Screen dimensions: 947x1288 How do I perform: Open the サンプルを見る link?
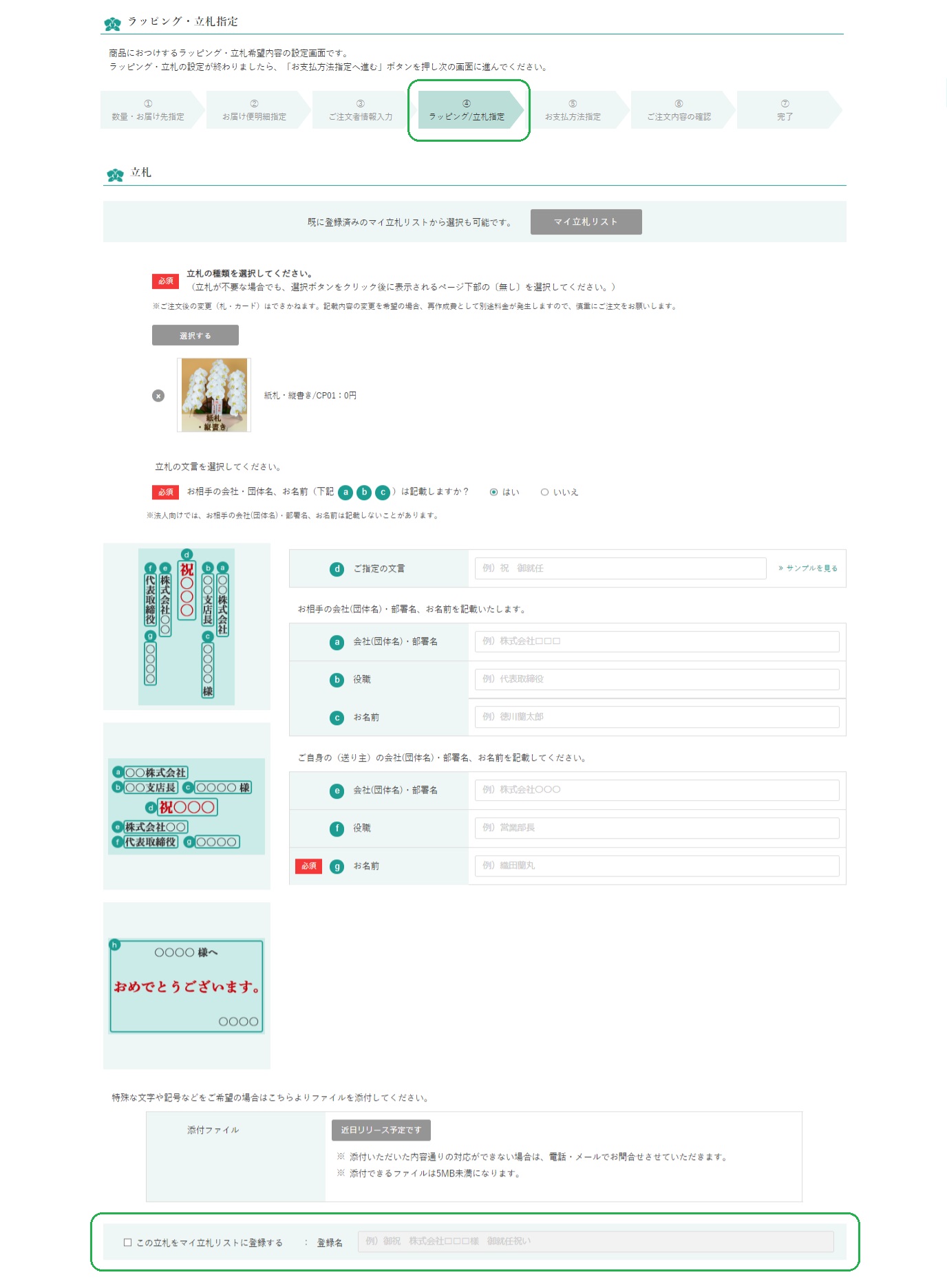(808, 568)
